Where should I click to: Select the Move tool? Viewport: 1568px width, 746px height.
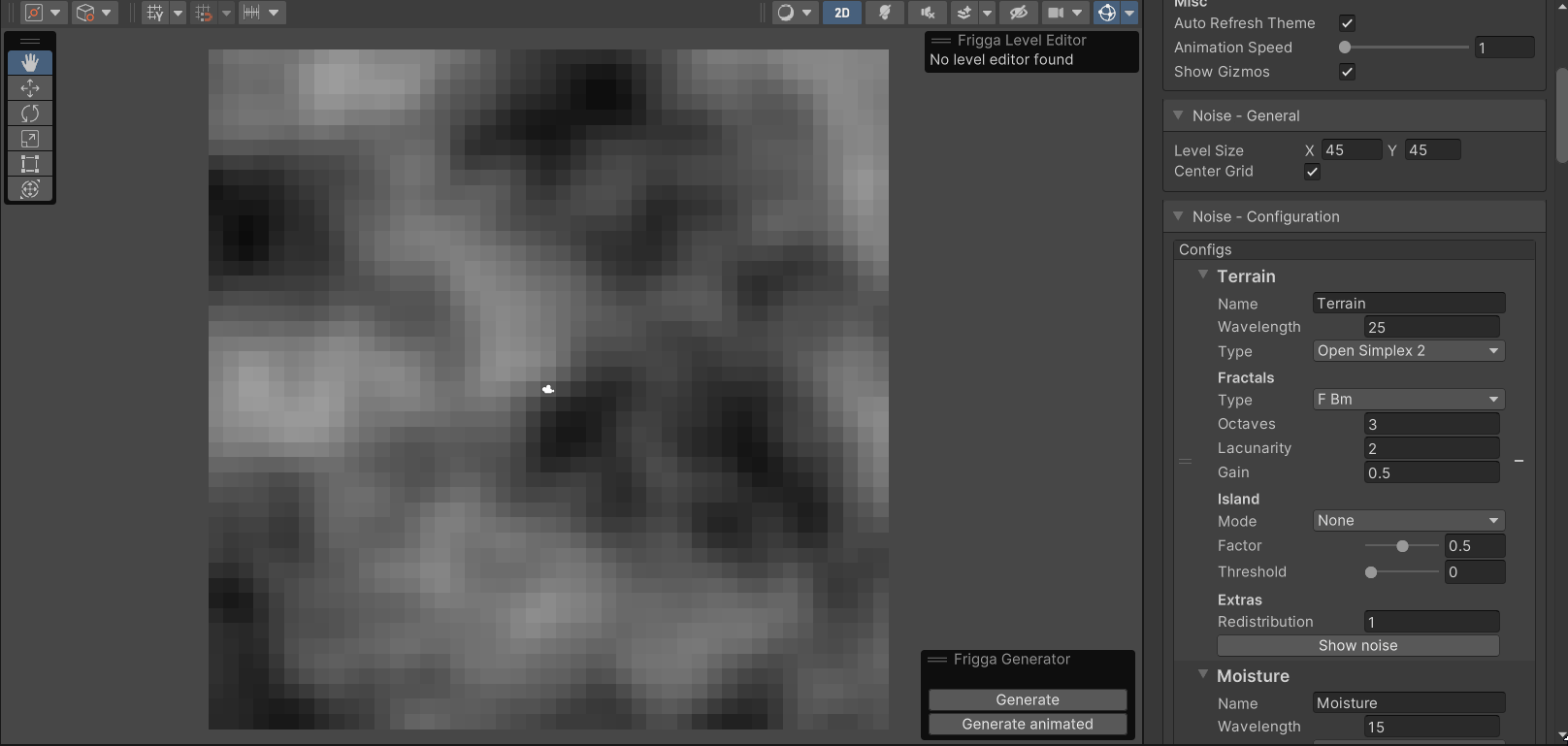[30, 88]
